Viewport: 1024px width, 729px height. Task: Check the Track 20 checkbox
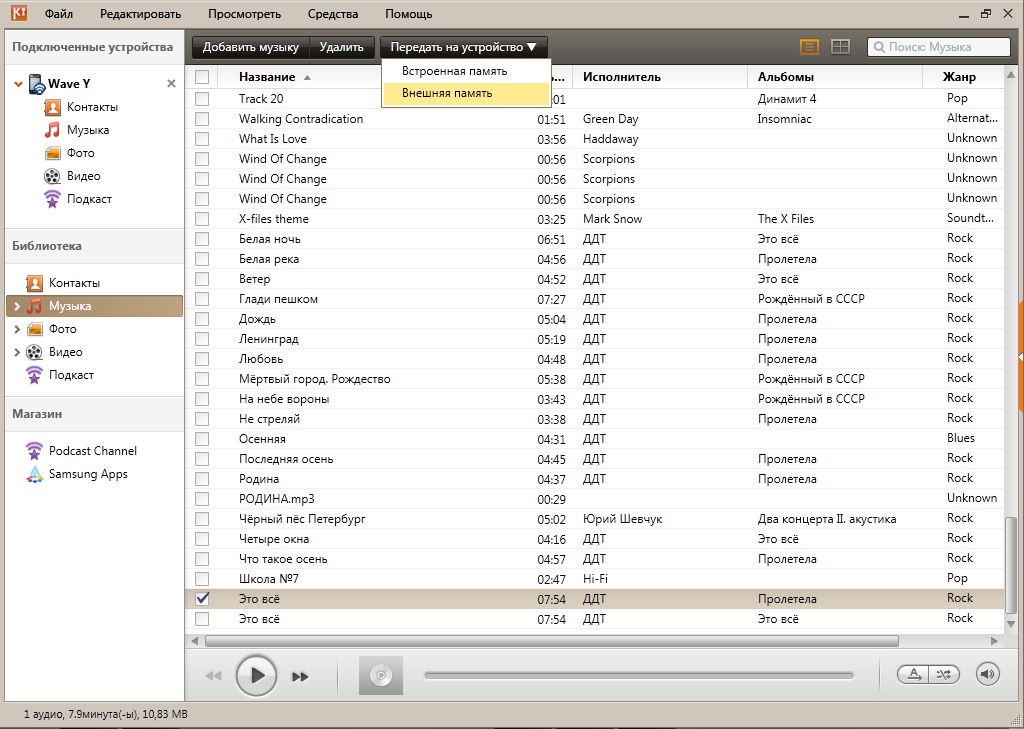pos(202,99)
